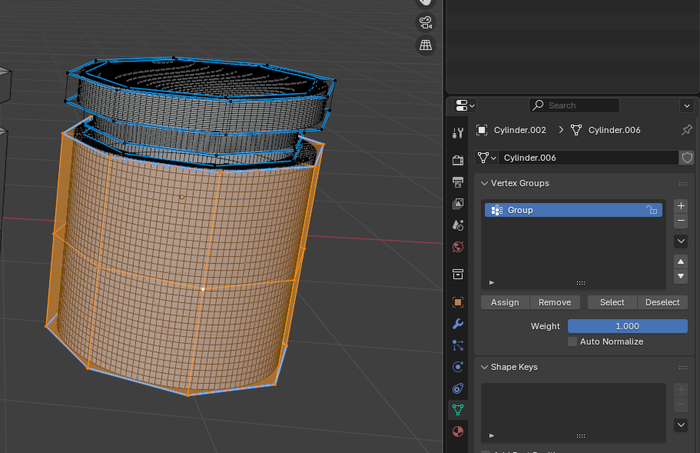Toggle camera view in viewport
Viewport: 700px width, 453px height.
click(x=426, y=23)
